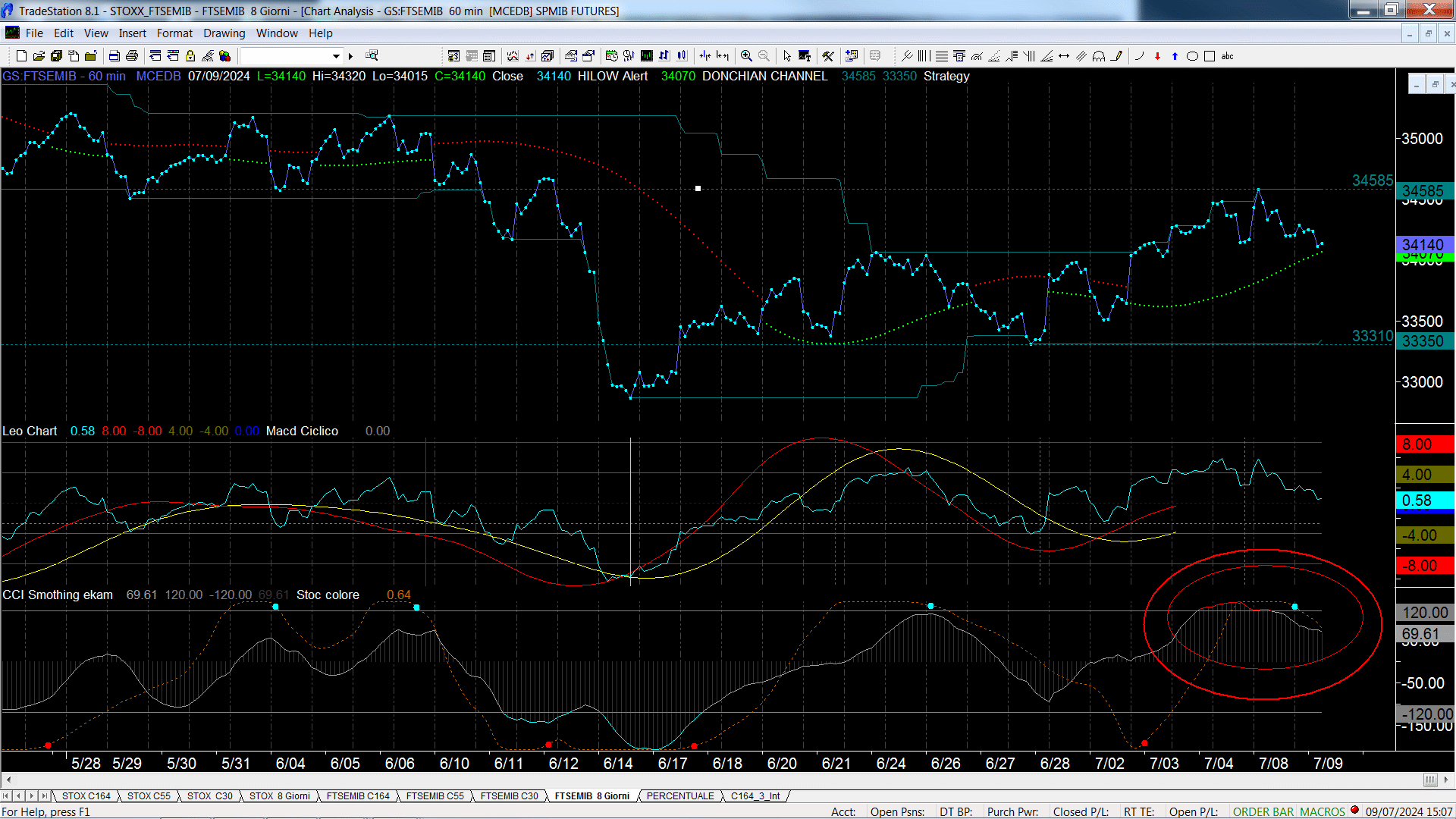The image size is (1456, 819).
Task: Select the Pointer arrow tool
Action: pos(787,55)
